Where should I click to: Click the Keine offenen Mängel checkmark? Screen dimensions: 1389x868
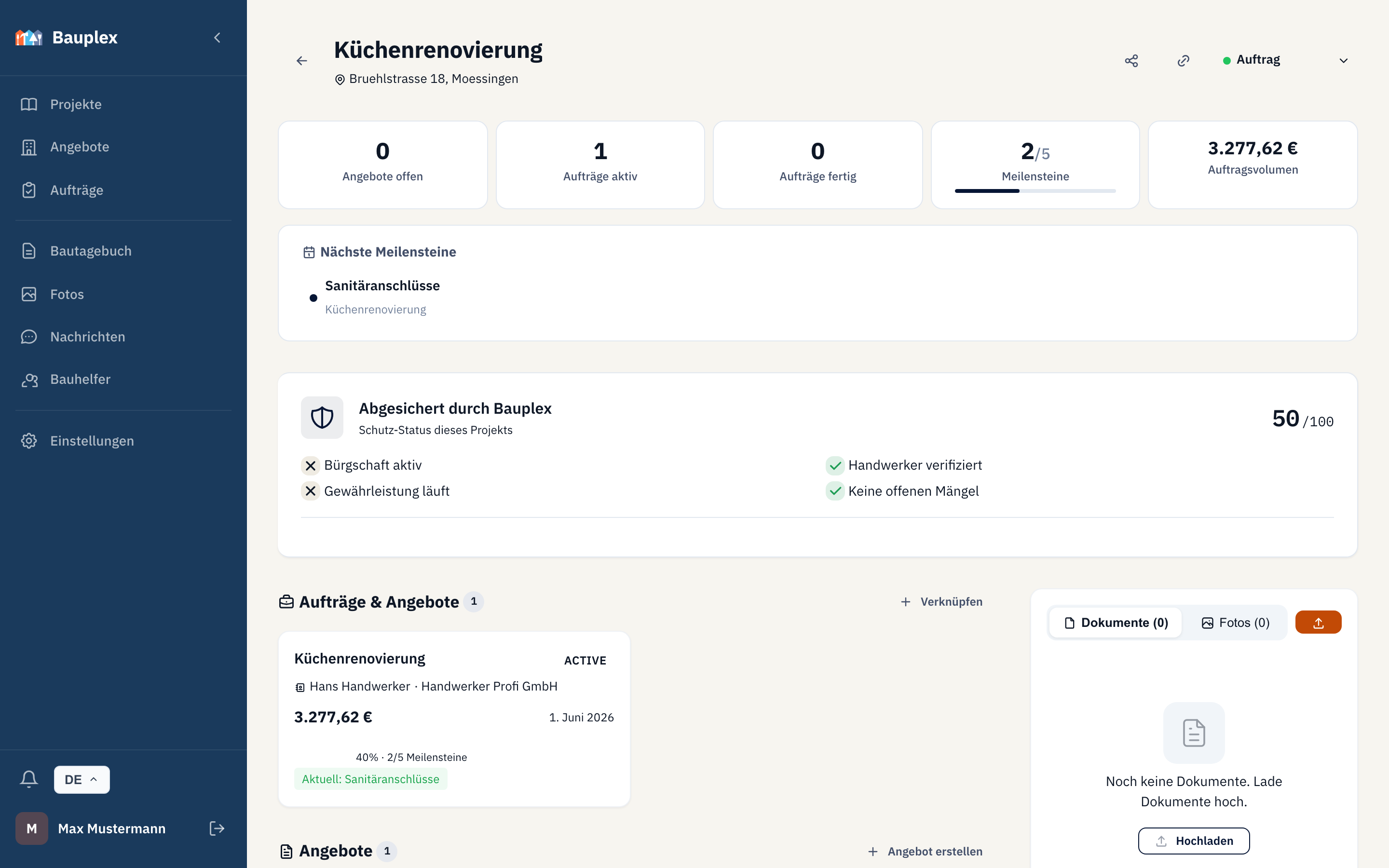coord(835,491)
